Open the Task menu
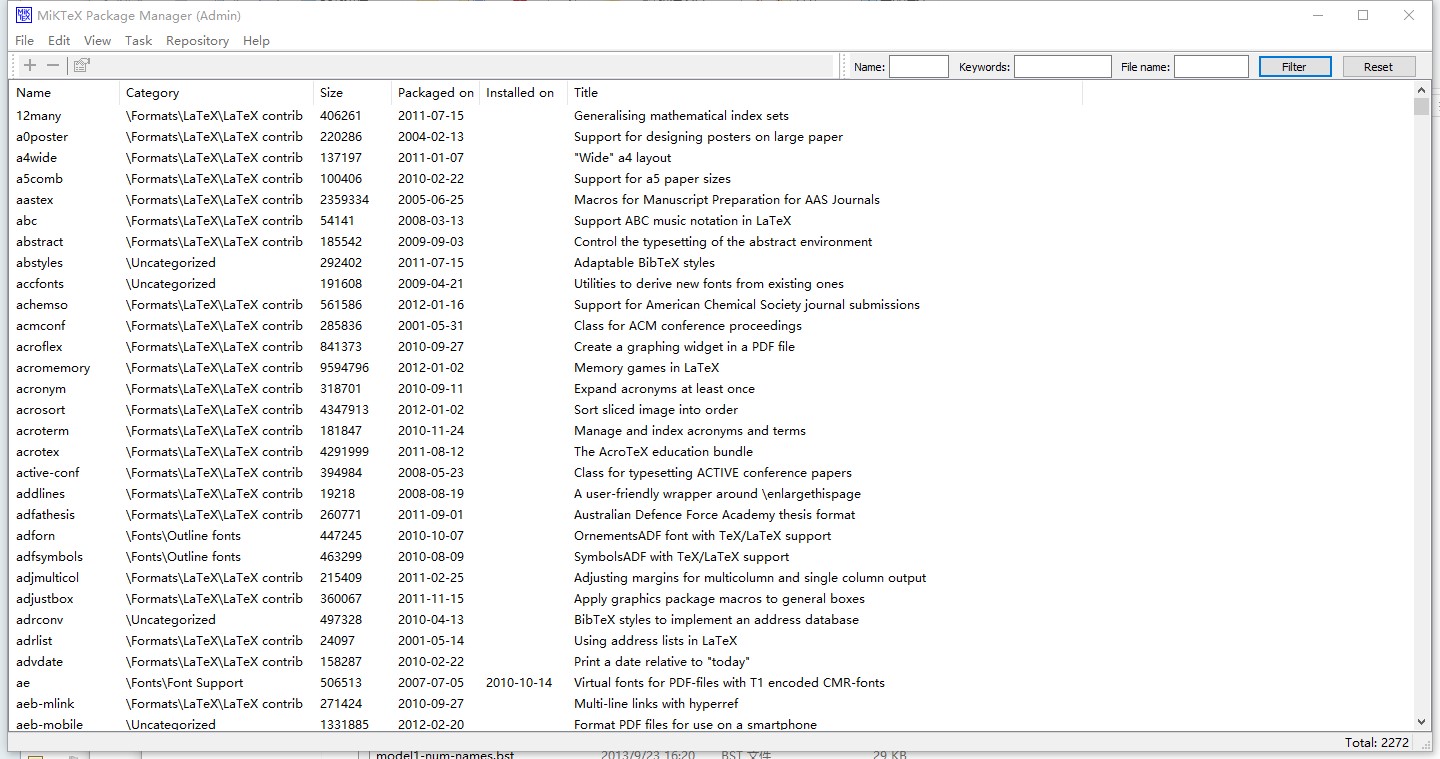 pyautogui.click(x=138, y=41)
